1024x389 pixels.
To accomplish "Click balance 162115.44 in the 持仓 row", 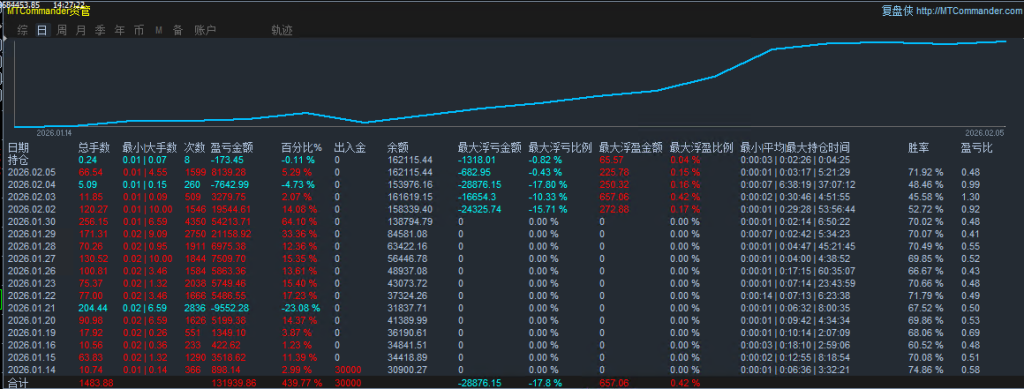I will (410, 160).
